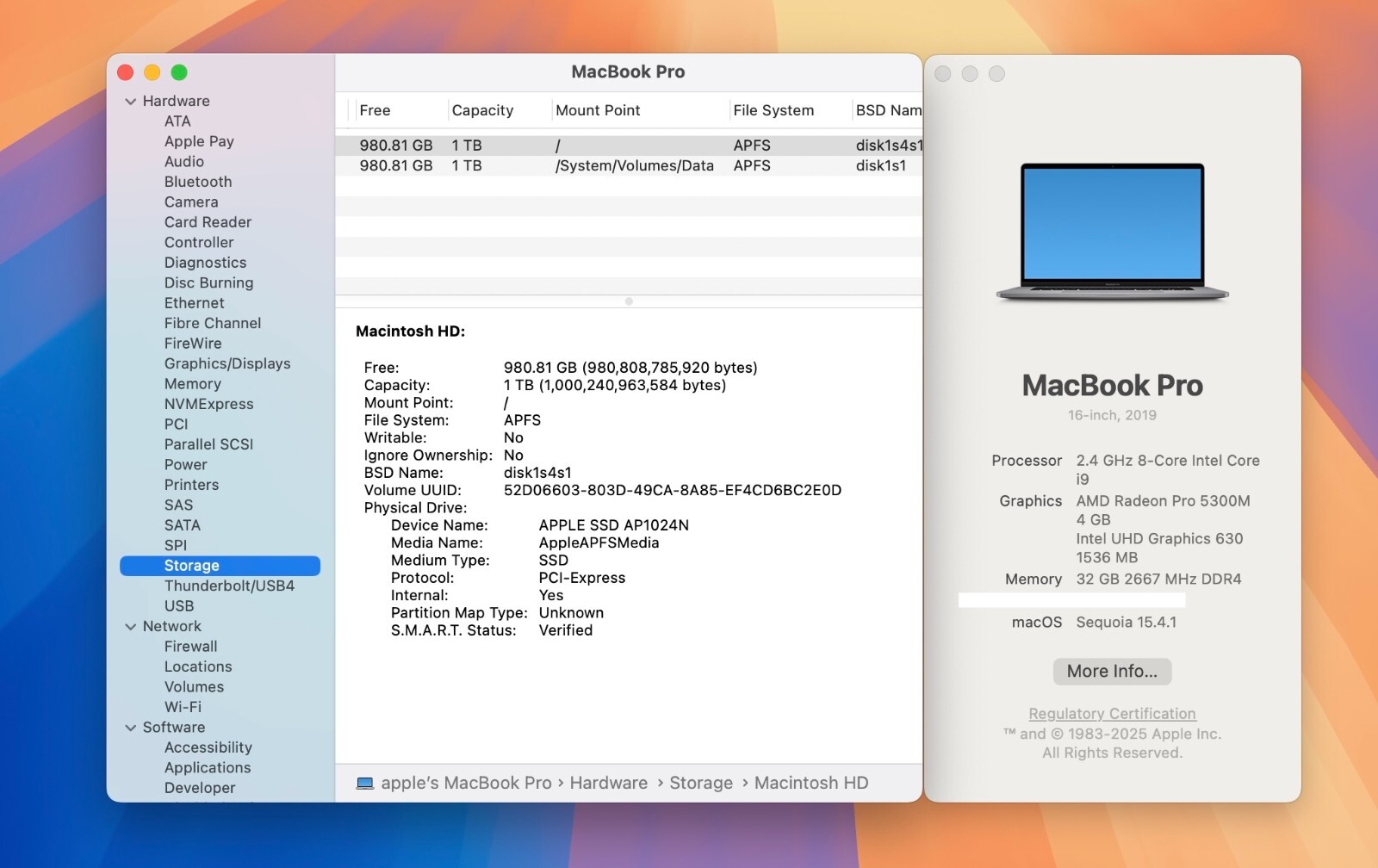Select Card Reader in sidebar

(208, 222)
